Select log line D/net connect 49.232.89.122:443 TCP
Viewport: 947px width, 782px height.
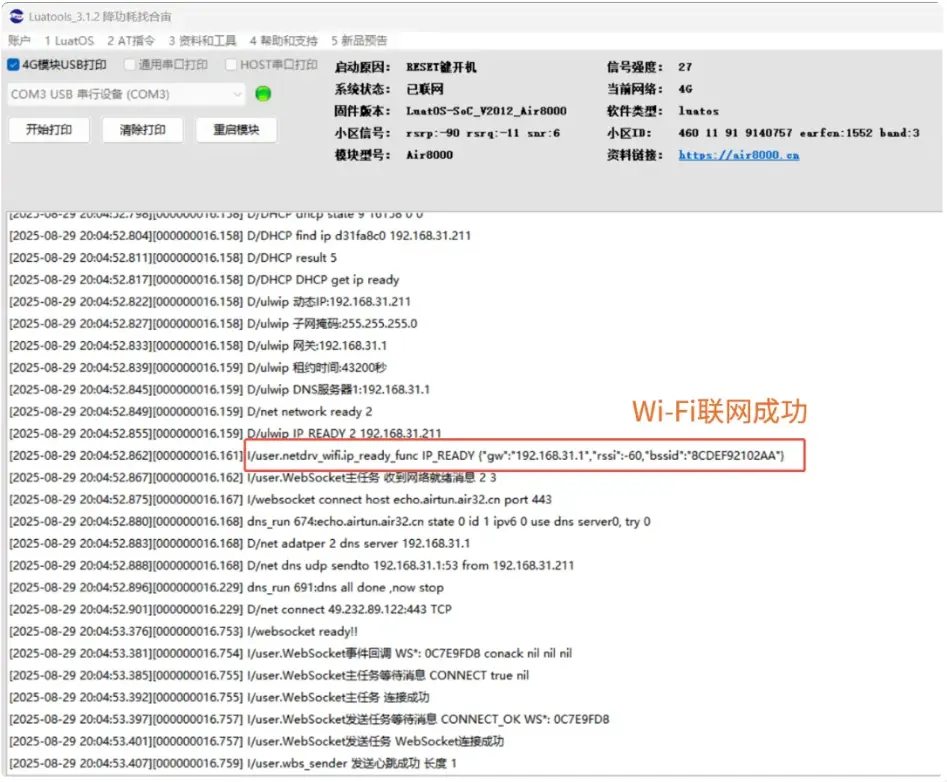pos(230,609)
